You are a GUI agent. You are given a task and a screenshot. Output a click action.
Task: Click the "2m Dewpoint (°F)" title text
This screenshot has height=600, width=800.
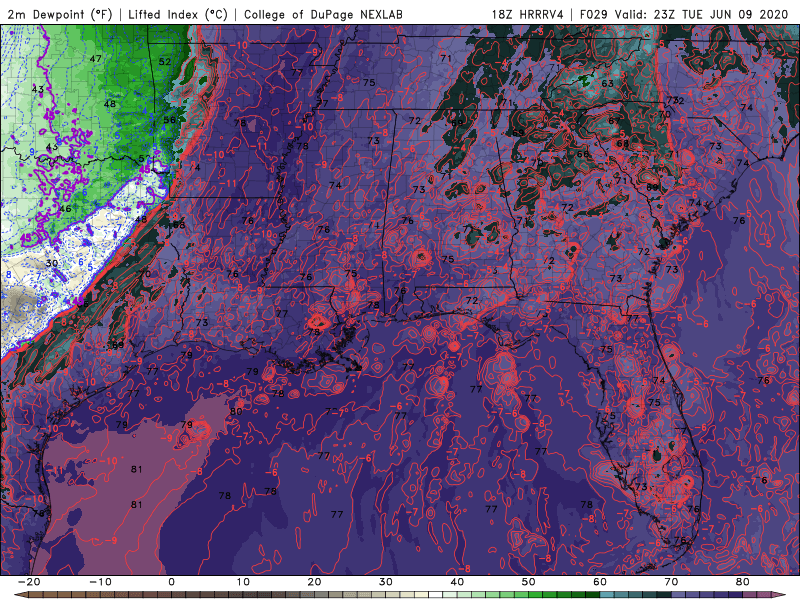coord(60,14)
